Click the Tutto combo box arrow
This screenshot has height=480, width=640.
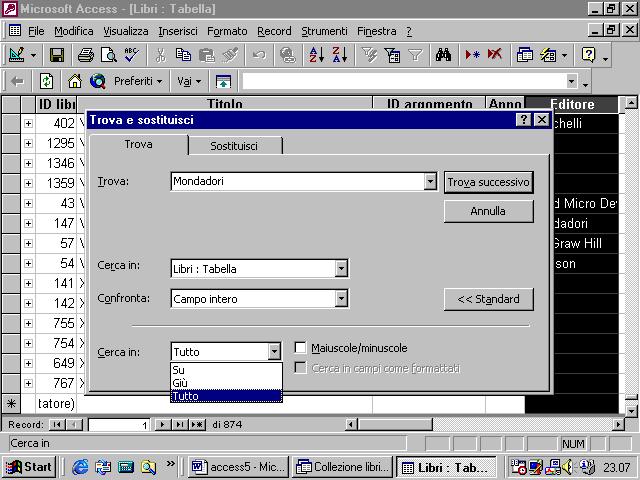274,351
